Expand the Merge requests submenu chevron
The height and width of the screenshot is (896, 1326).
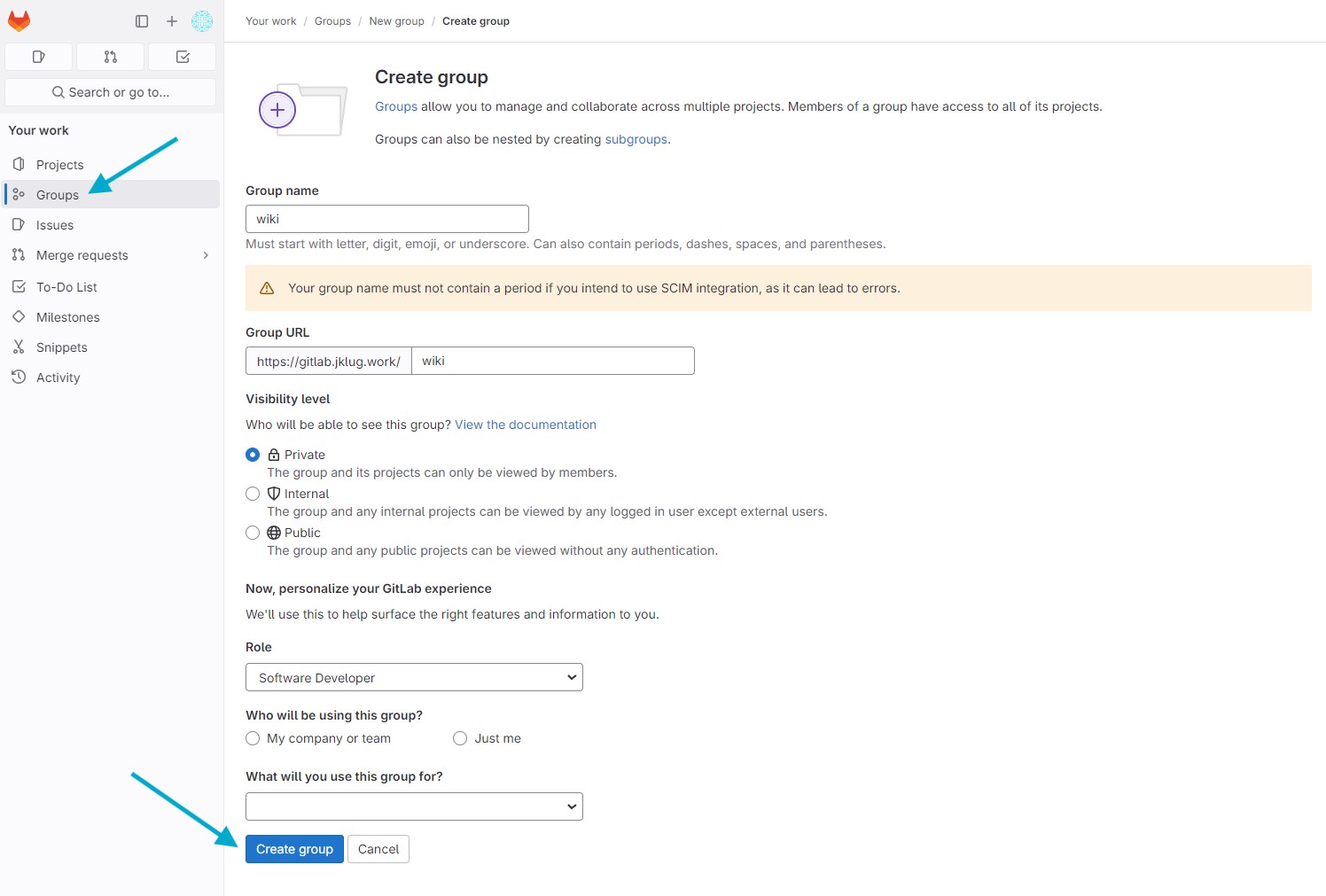point(206,255)
